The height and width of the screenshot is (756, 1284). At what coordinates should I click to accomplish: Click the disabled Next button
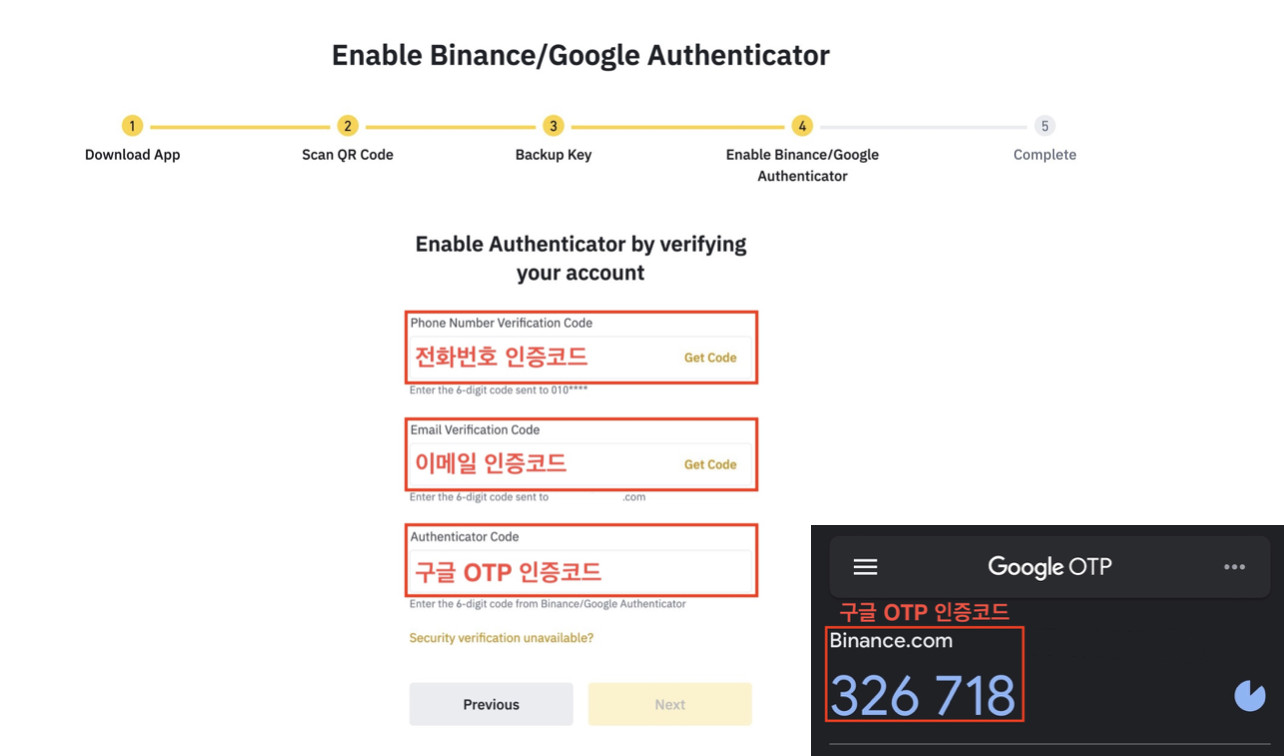(x=669, y=704)
